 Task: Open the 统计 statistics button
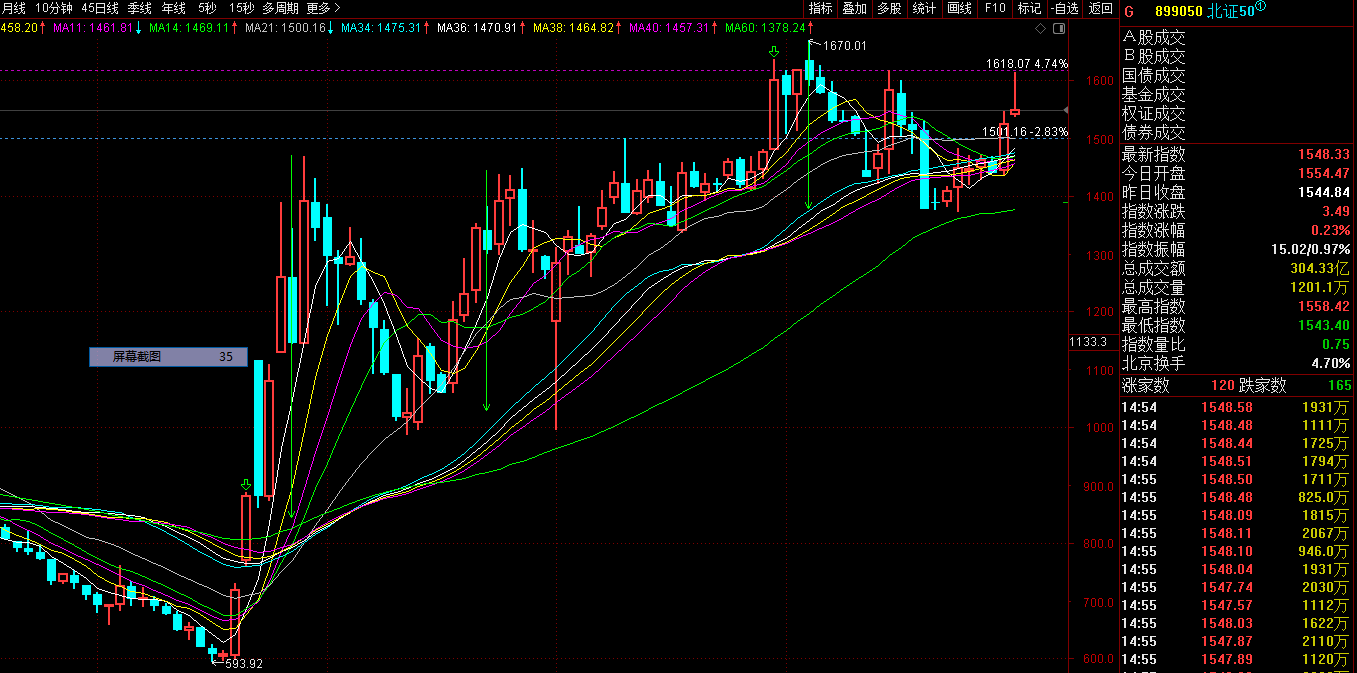924,8
